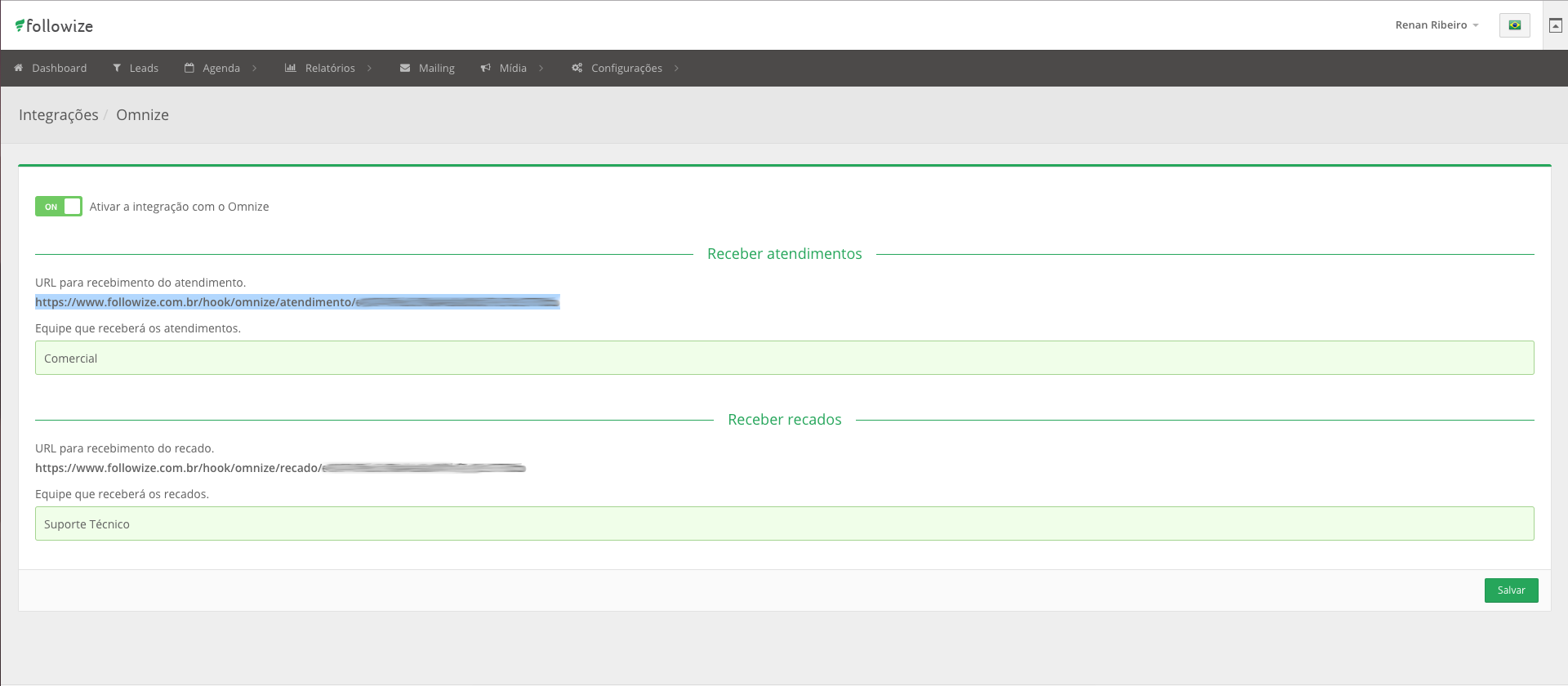The image size is (1568, 686).
Task: Open the Suporte Técnico team dropdown
Action: (x=784, y=523)
